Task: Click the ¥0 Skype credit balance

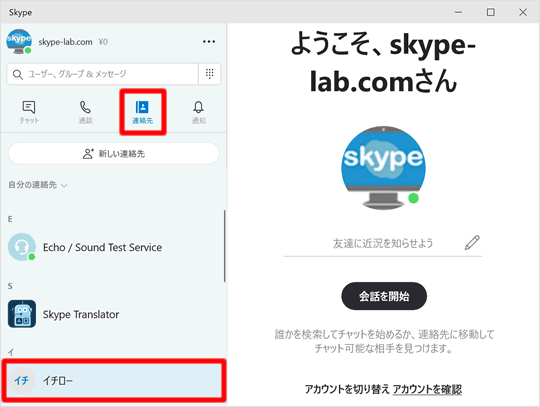Action: (103, 42)
